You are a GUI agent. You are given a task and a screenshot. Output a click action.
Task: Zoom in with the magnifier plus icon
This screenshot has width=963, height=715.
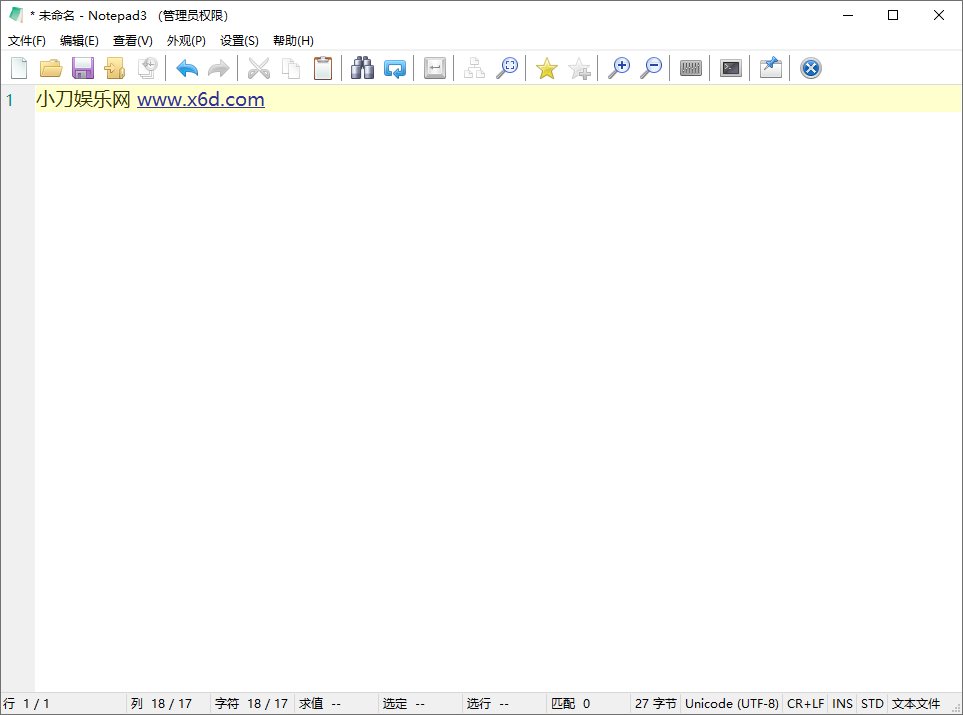[x=619, y=68]
